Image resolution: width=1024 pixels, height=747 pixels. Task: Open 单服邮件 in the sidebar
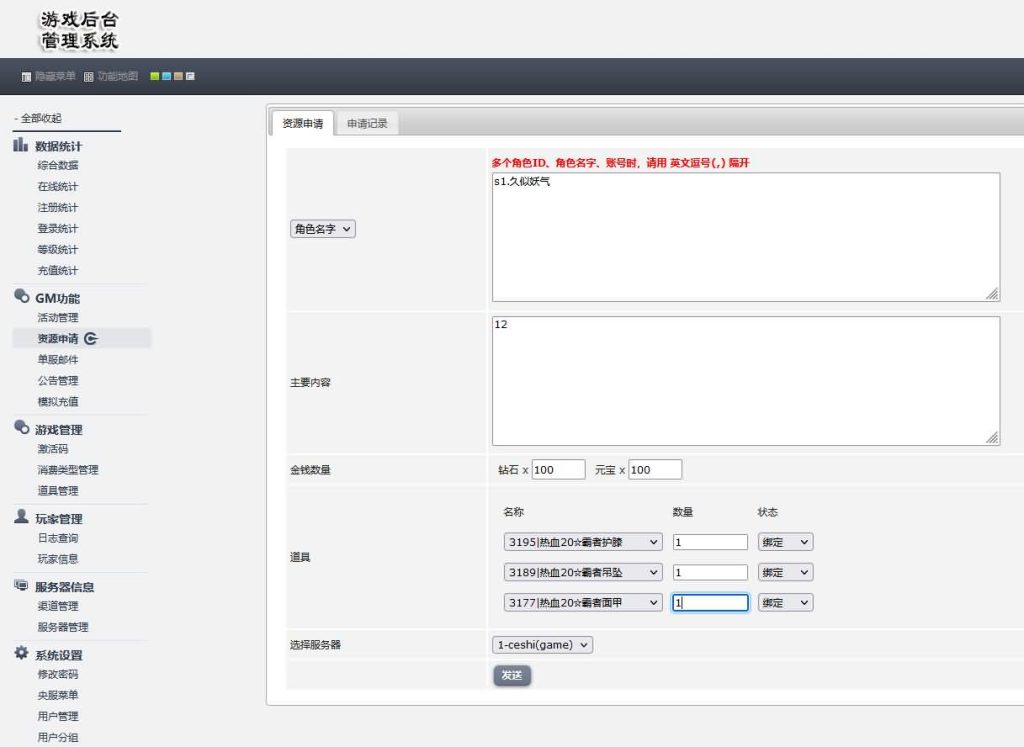coord(58,359)
